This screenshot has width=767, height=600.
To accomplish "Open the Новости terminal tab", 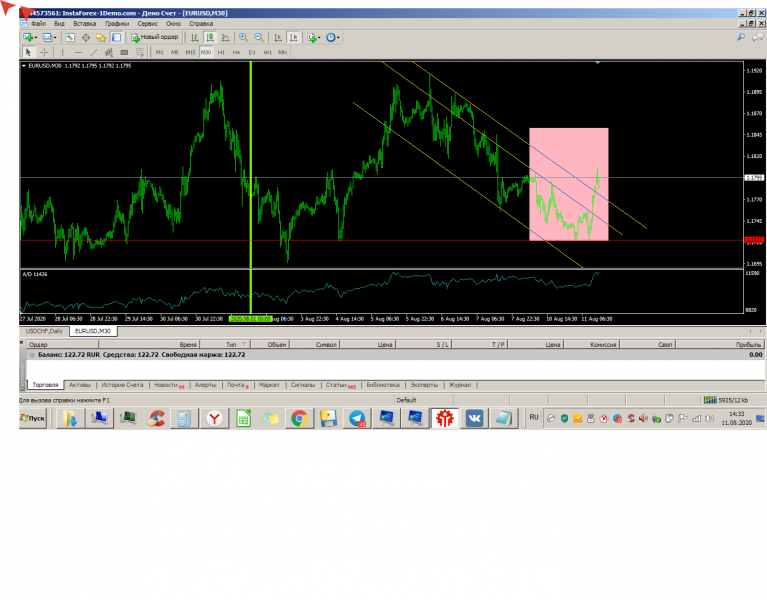I will pyautogui.click(x=169, y=385).
